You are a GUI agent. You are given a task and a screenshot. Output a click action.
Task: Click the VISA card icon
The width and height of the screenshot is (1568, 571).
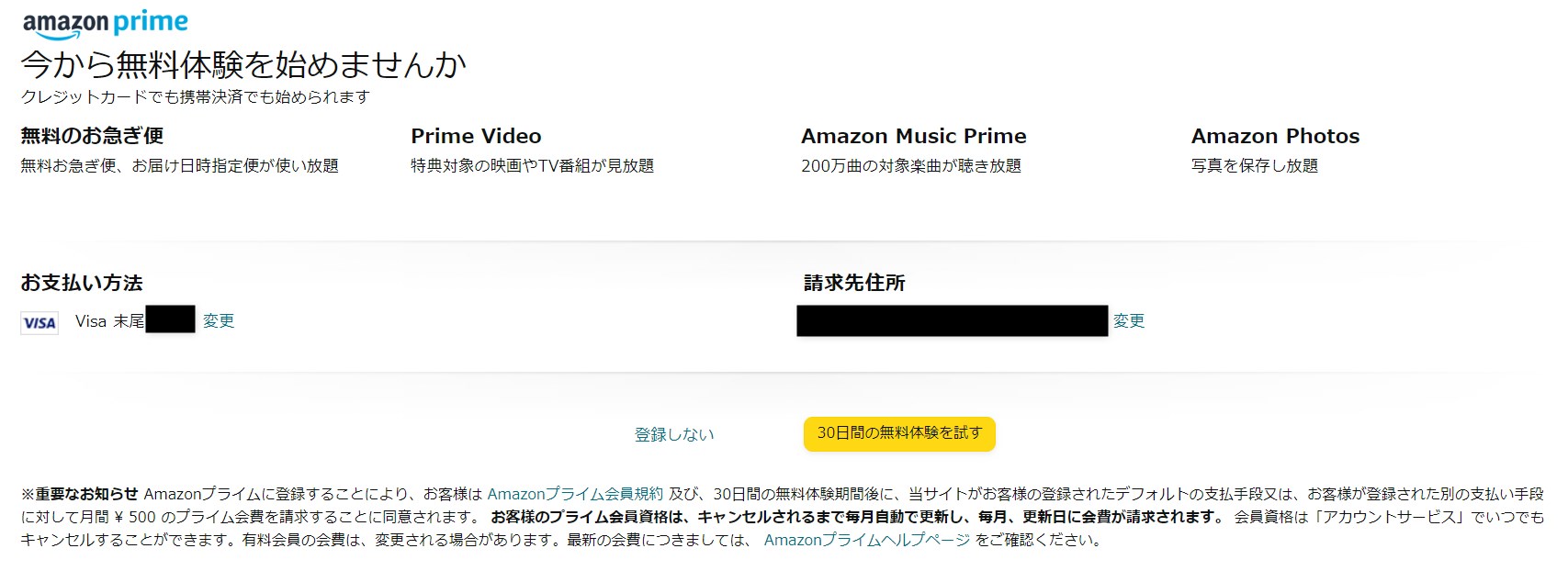[x=39, y=322]
